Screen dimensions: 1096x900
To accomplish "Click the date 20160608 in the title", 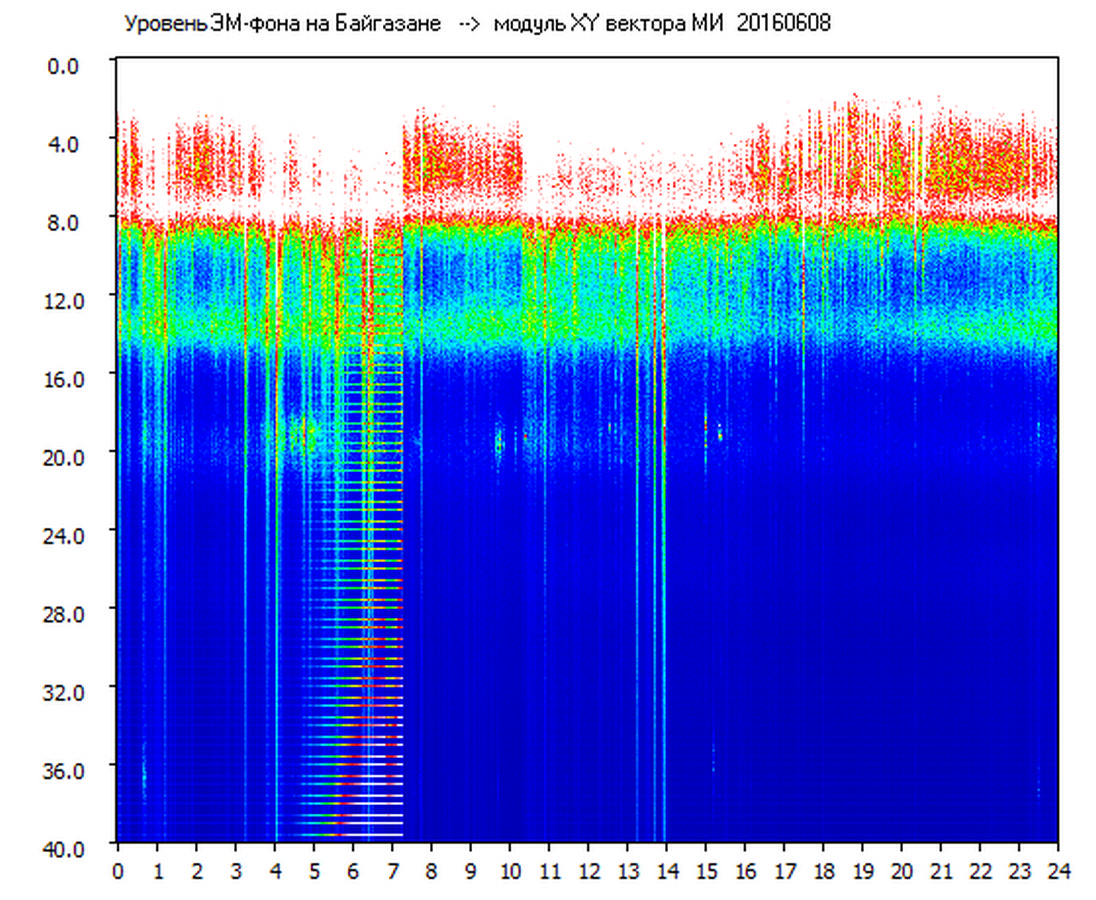I will coord(784,24).
